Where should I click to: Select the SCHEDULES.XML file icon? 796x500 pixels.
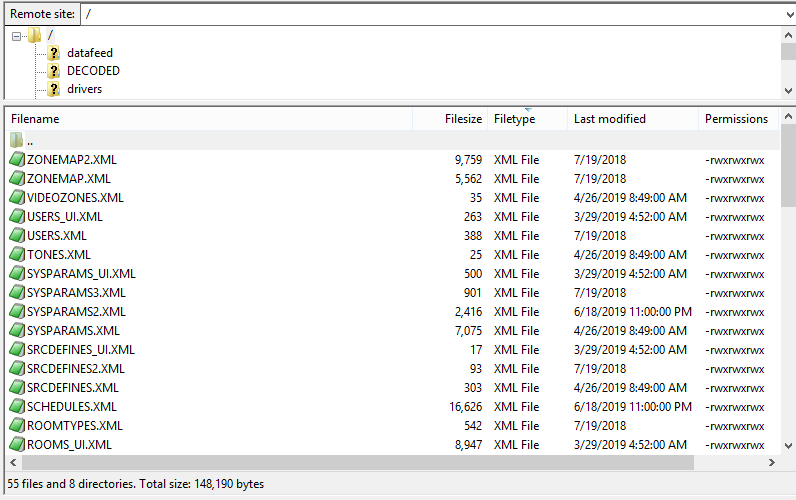point(17,407)
